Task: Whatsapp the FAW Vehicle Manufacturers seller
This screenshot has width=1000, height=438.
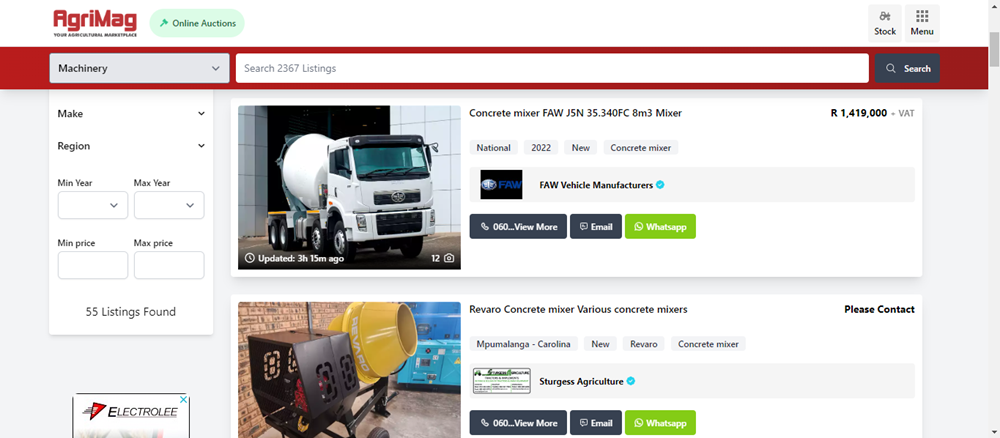Action: pos(660,226)
